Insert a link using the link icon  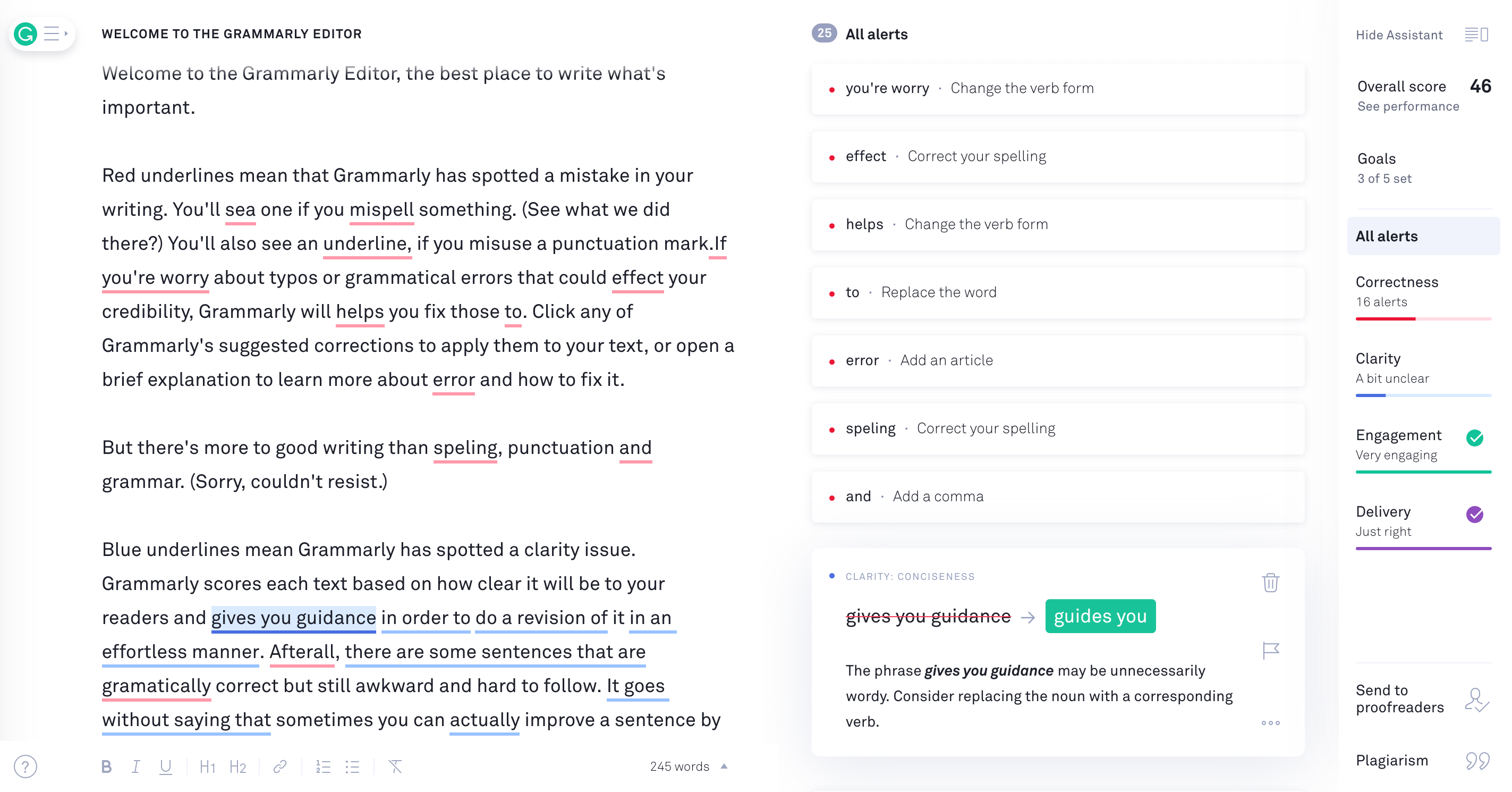click(x=279, y=766)
